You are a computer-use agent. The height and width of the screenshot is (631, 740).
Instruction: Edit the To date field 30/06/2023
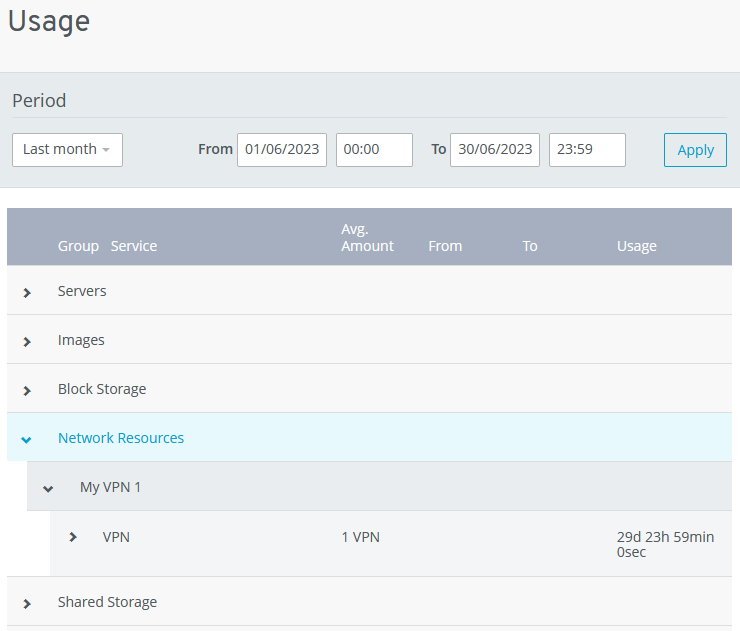point(495,150)
